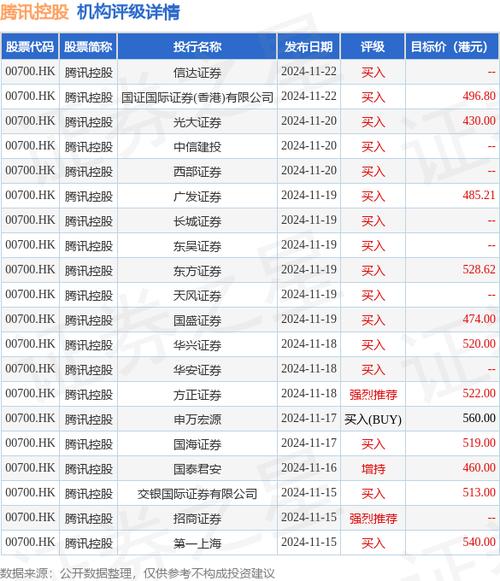Screen dimensions: 500x581
Task: Click the 发布日期 column header
Action: click(x=308, y=47)
